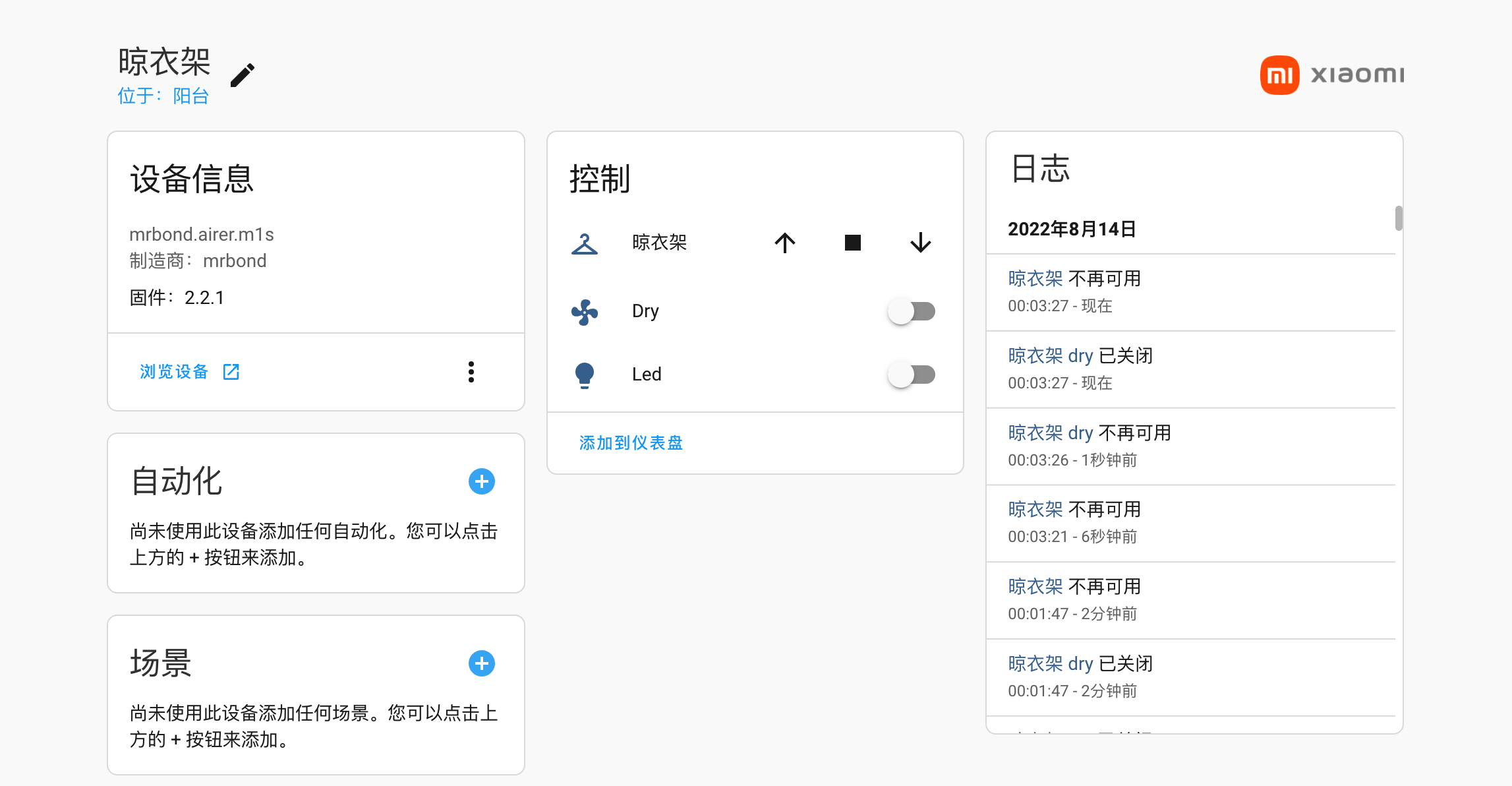Click the pencil edit name icon
This screenshot has height=786, width=1512.
(x=243, y=75)
